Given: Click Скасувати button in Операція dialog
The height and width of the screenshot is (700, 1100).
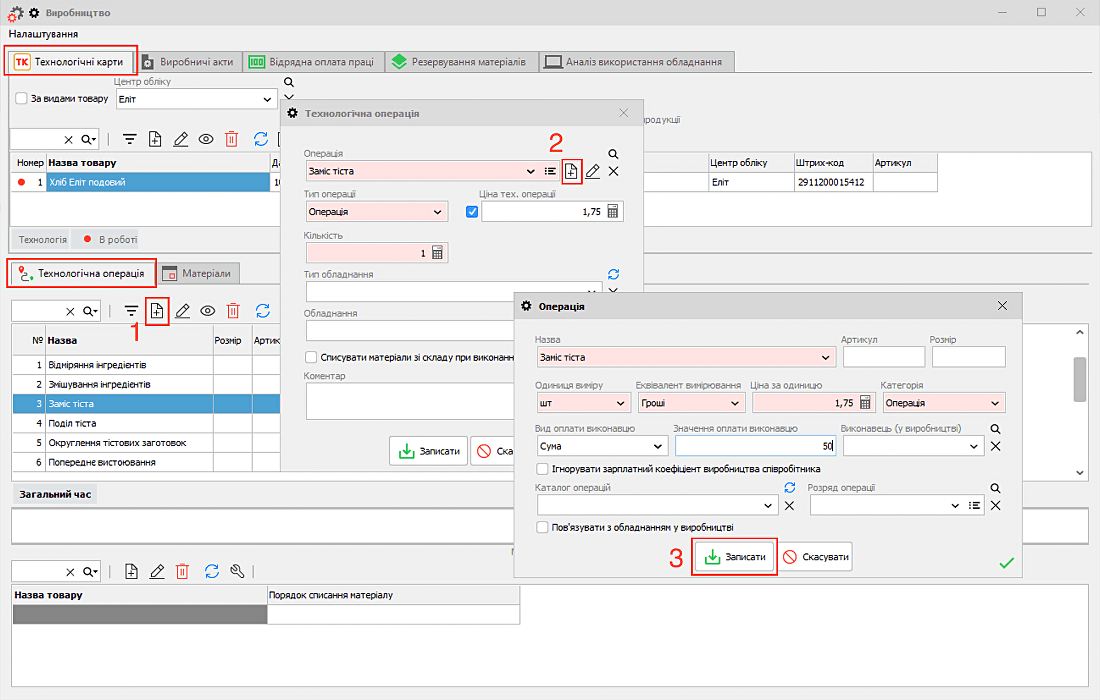Looking at the screenshot, I should click(x=815, y=557).
